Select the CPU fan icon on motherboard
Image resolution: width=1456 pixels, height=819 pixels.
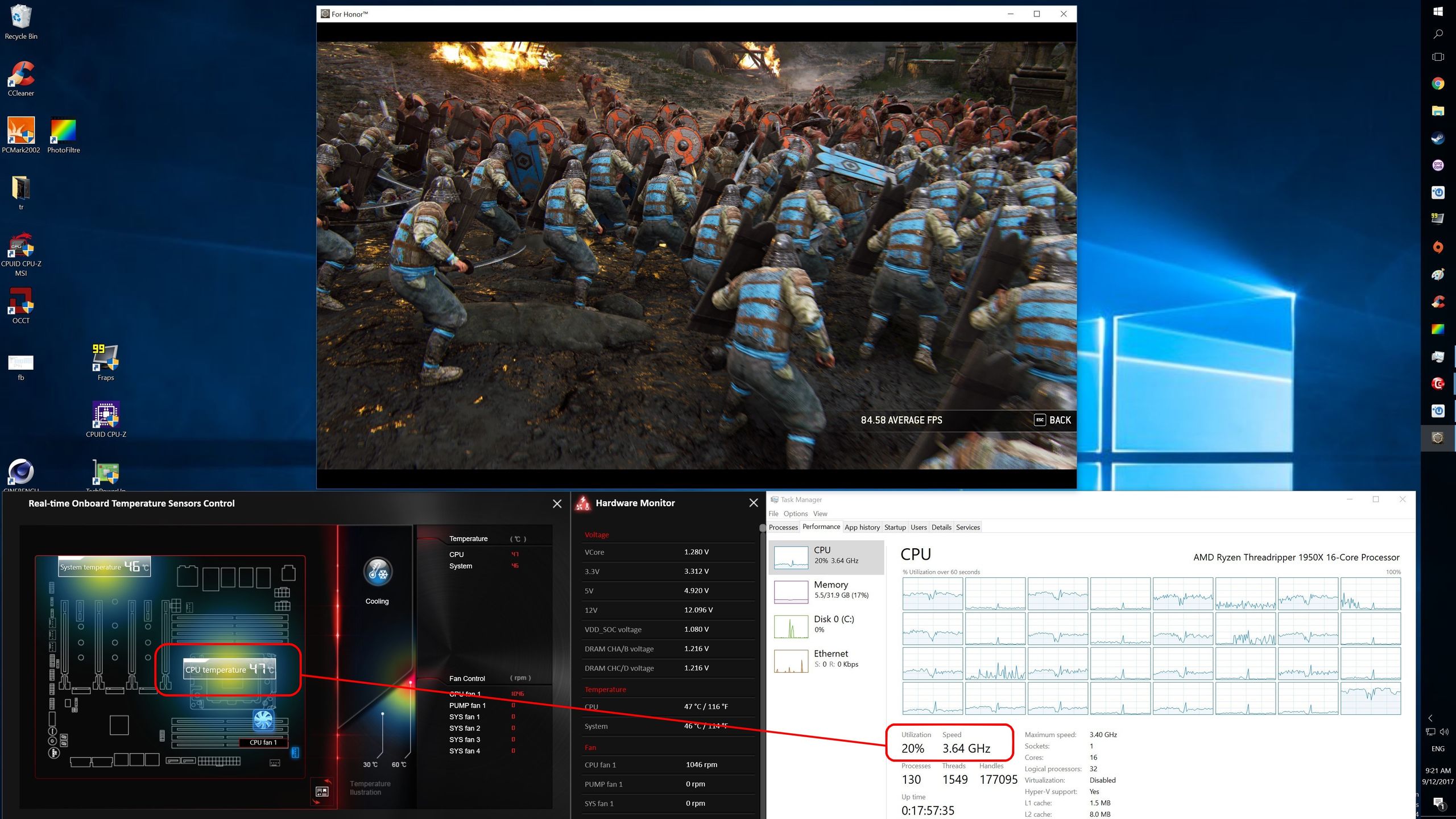click(x=263, y=720)
